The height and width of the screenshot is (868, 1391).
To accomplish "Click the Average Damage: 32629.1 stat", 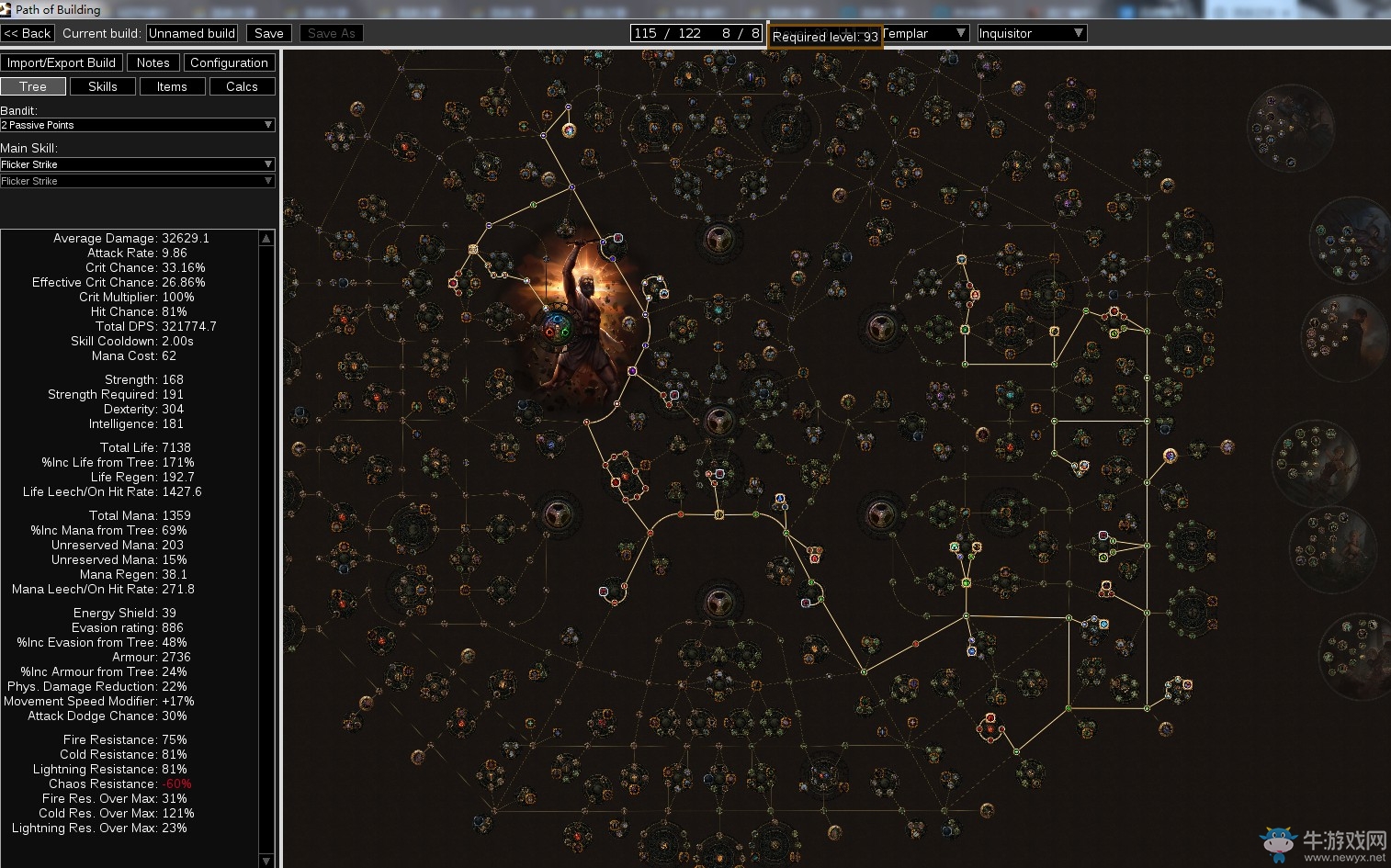I will pos(131,238).
